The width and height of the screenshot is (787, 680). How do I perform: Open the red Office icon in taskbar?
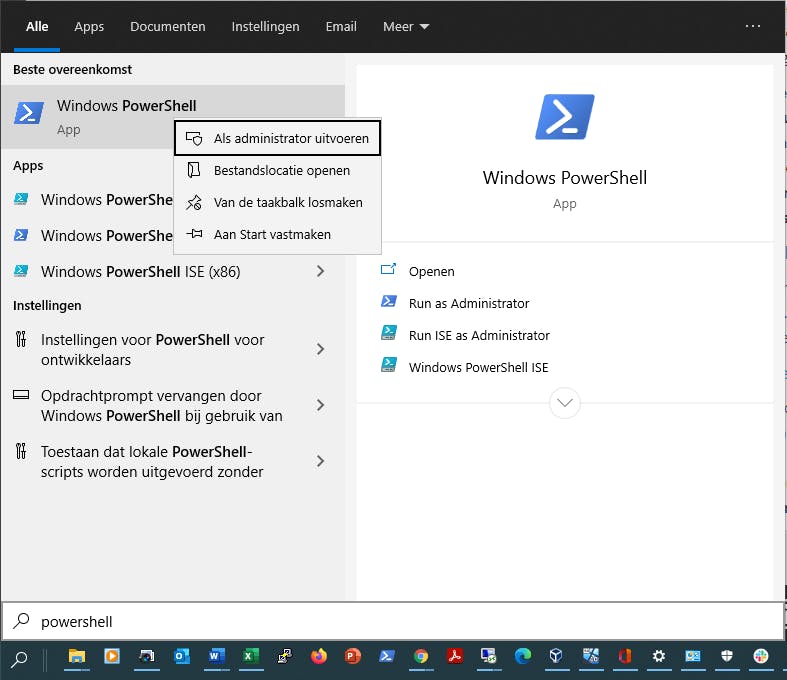point(625,656)
